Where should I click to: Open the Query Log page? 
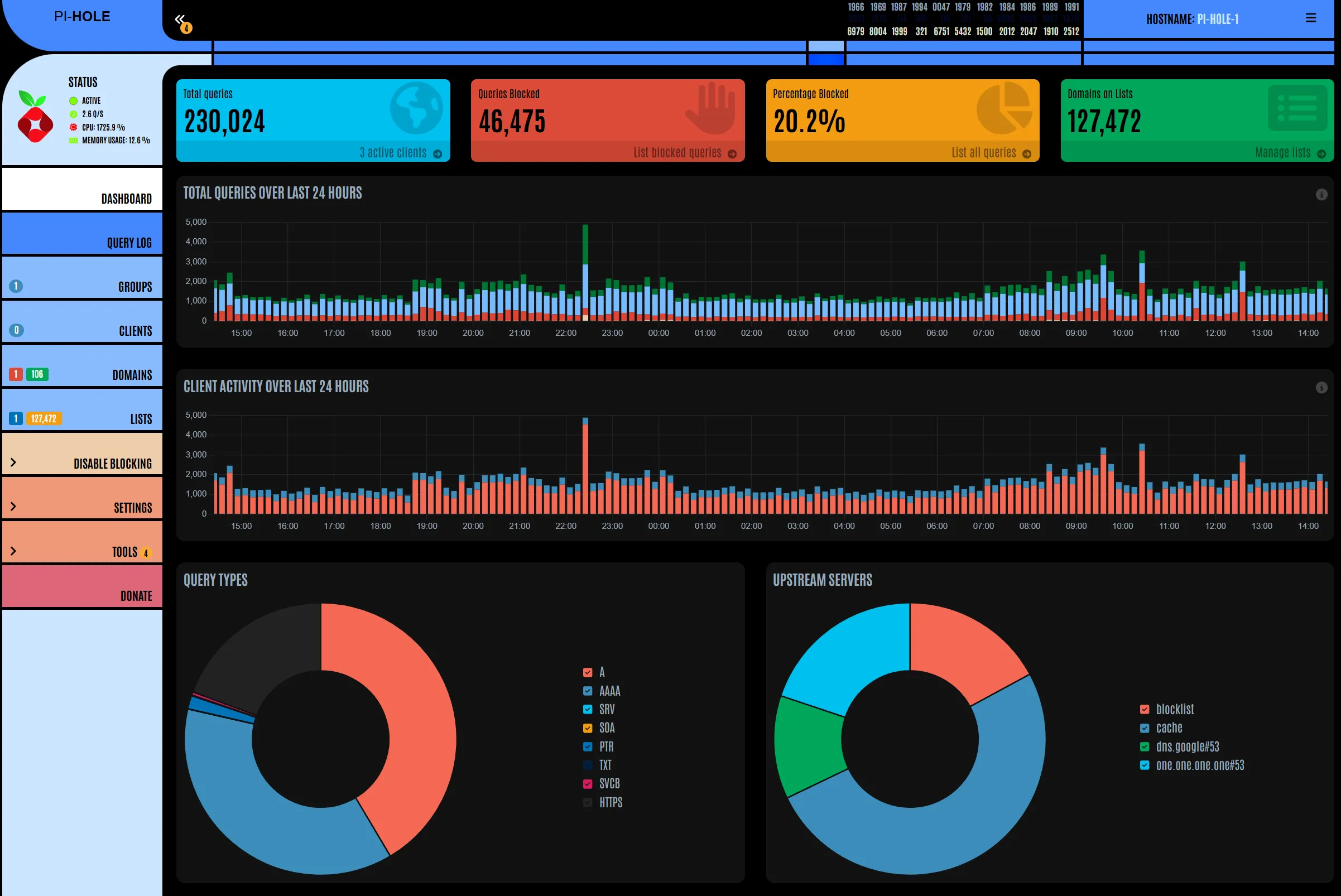click(129, 242)
